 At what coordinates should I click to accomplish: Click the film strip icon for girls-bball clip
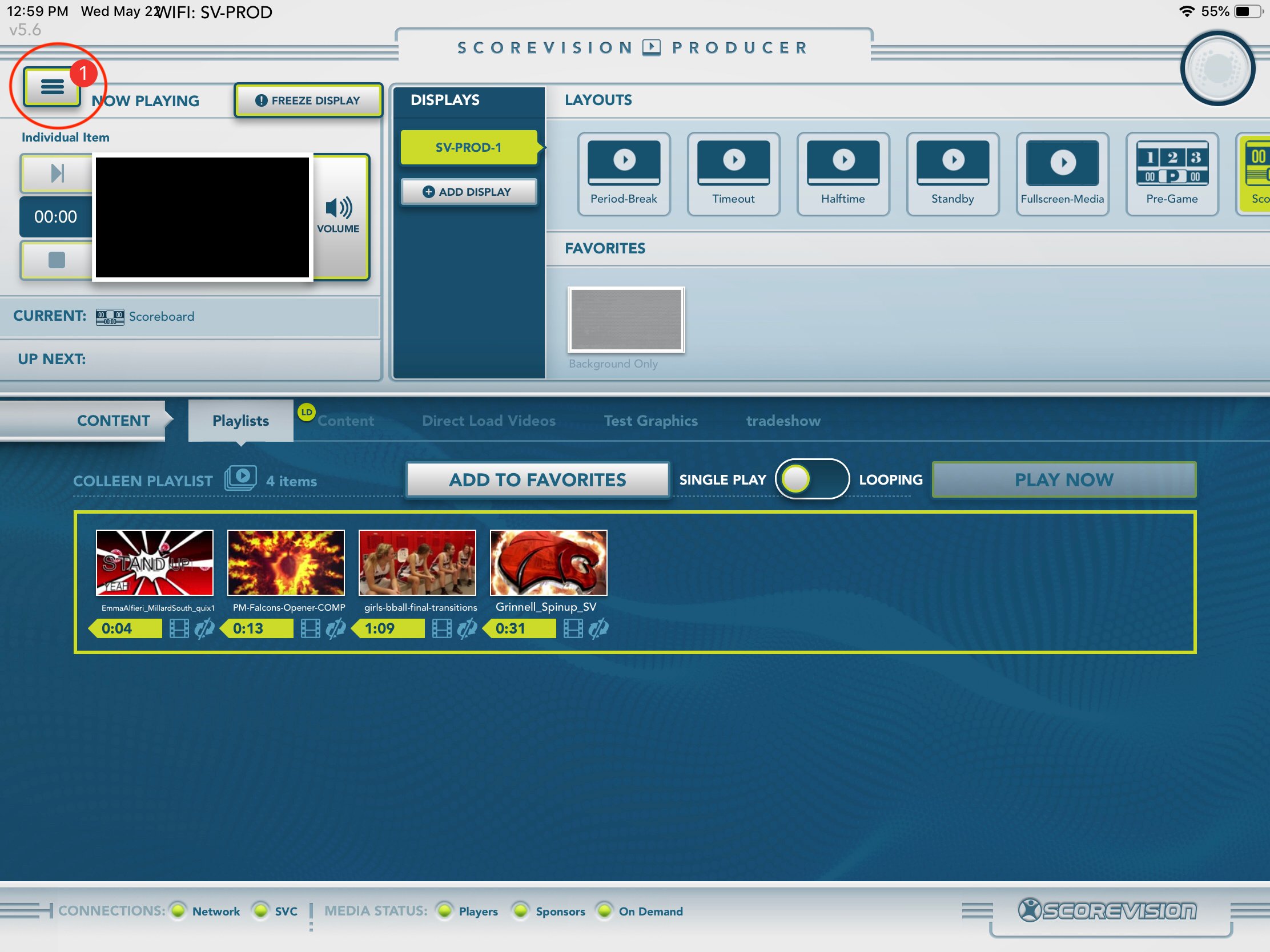(x=442, y=629)
